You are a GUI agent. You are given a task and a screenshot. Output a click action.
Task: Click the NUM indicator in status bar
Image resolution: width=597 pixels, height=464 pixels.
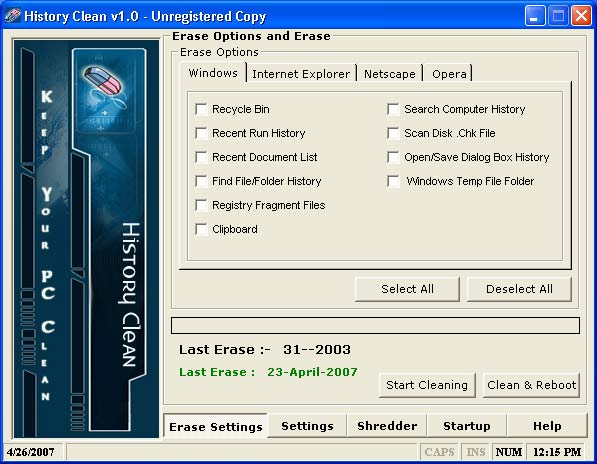pyautogui.click(x=509, y=452)
